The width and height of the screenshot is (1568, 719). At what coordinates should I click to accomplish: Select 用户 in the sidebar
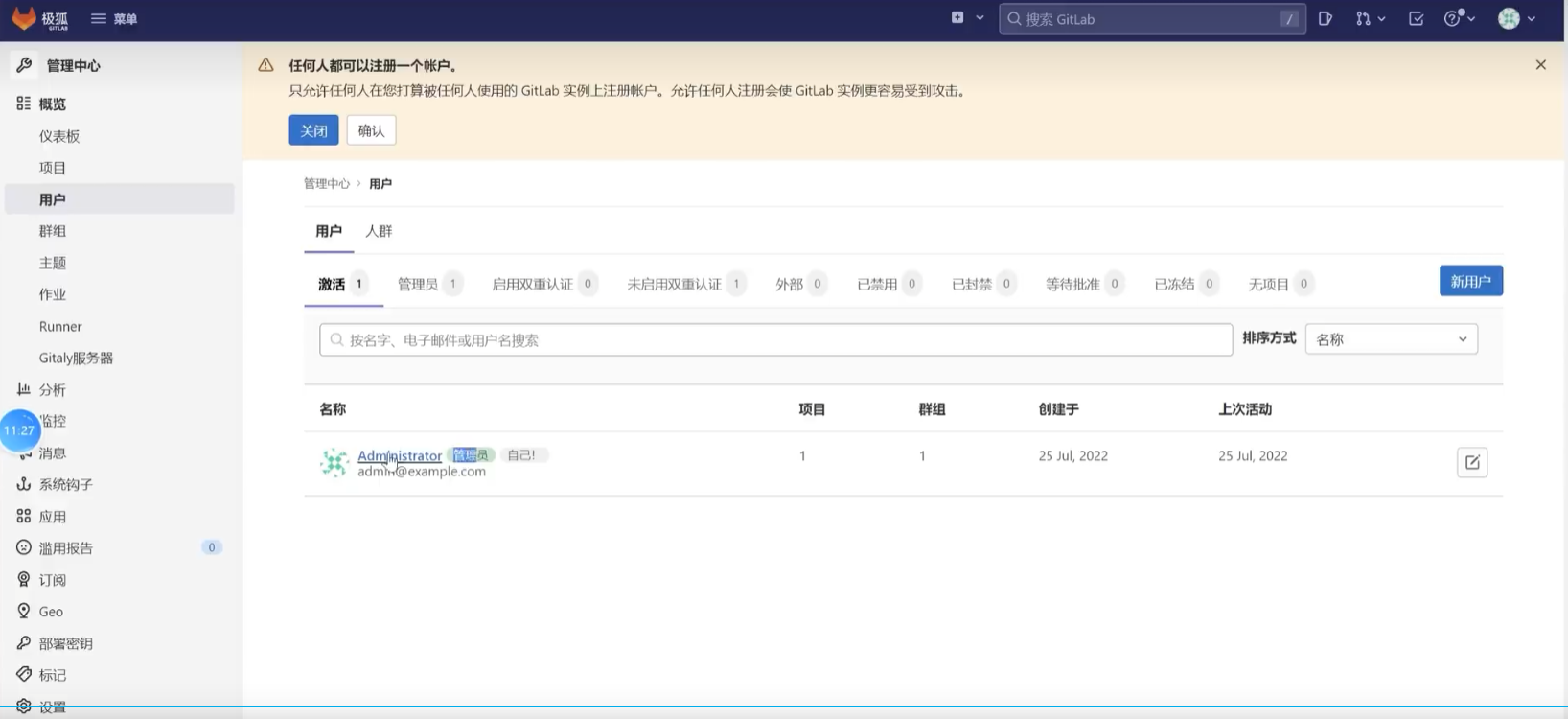120,198
